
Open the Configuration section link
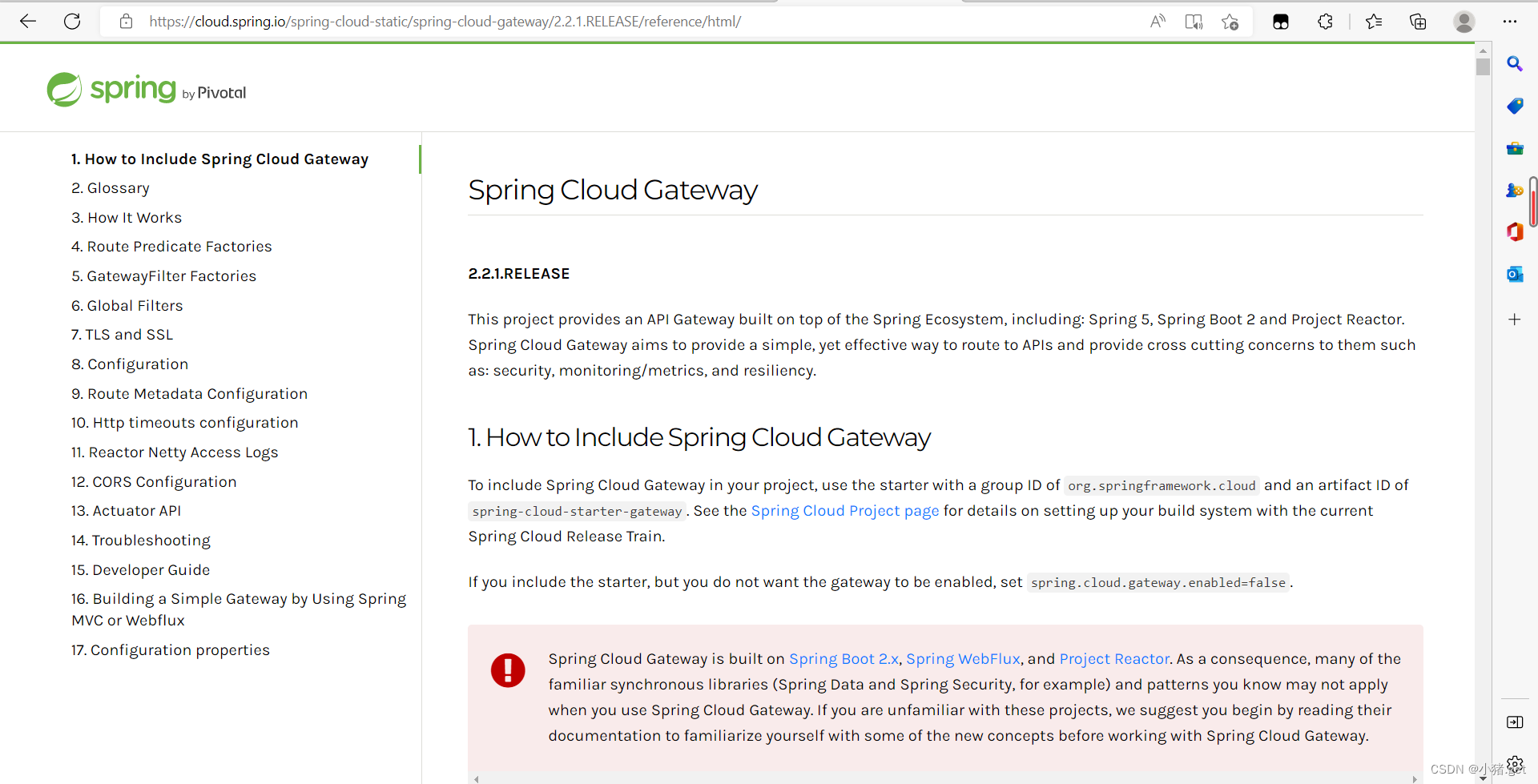click(130, 364)
